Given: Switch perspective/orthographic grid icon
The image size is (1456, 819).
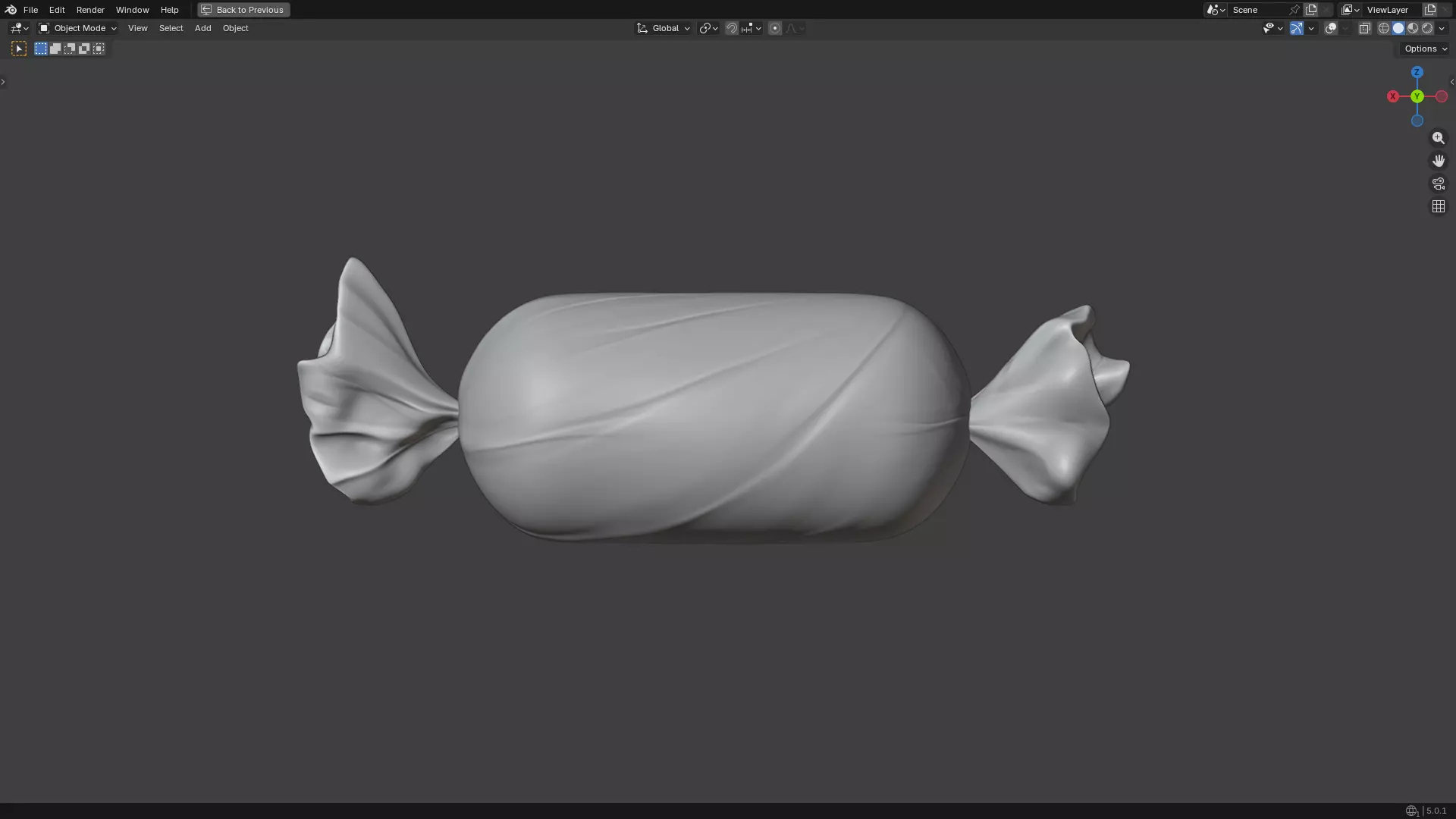Looking at the screenshot, I should coord(1438,206).
